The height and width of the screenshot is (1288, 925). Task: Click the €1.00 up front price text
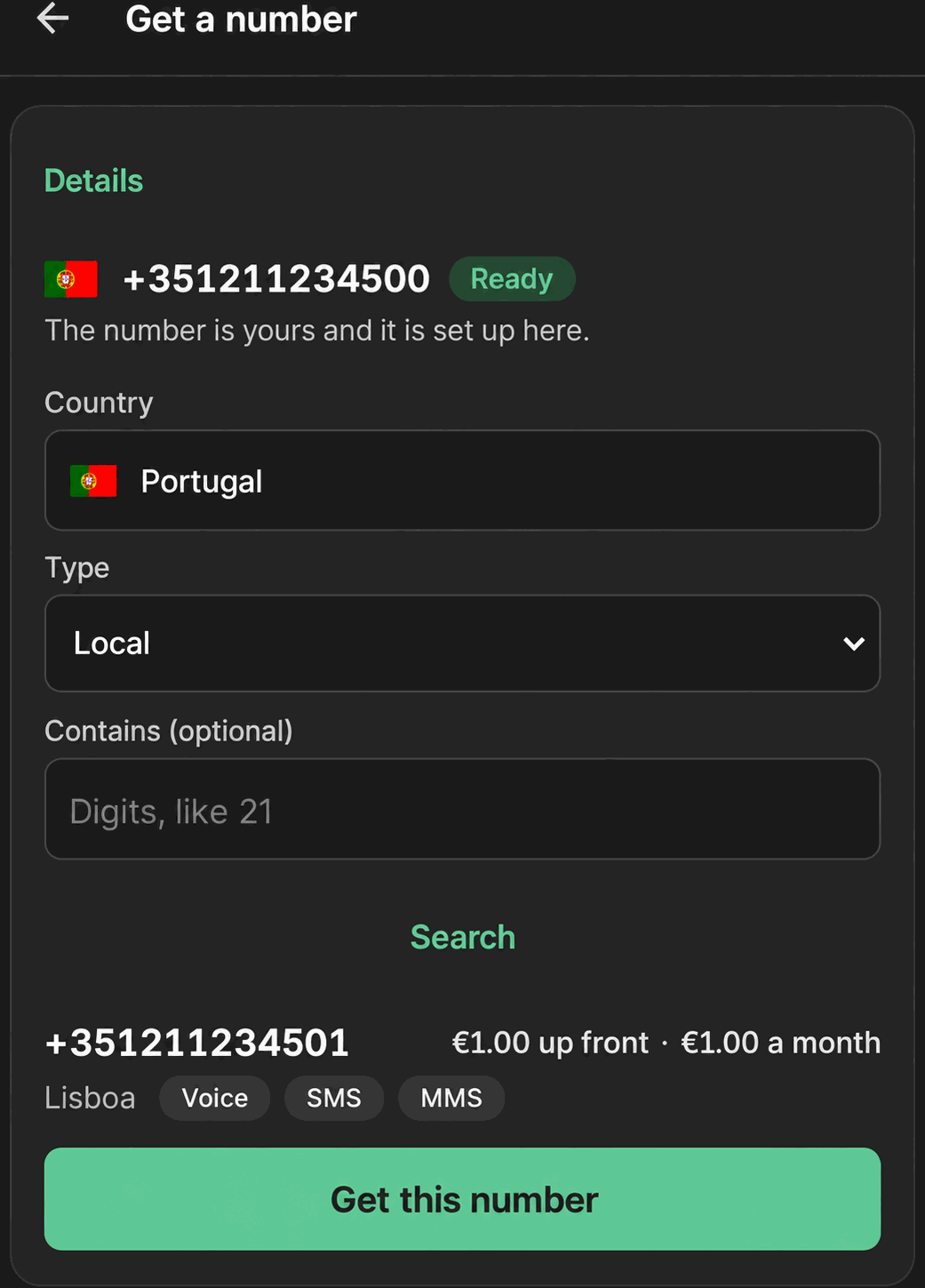click(x=550, y=1043)
